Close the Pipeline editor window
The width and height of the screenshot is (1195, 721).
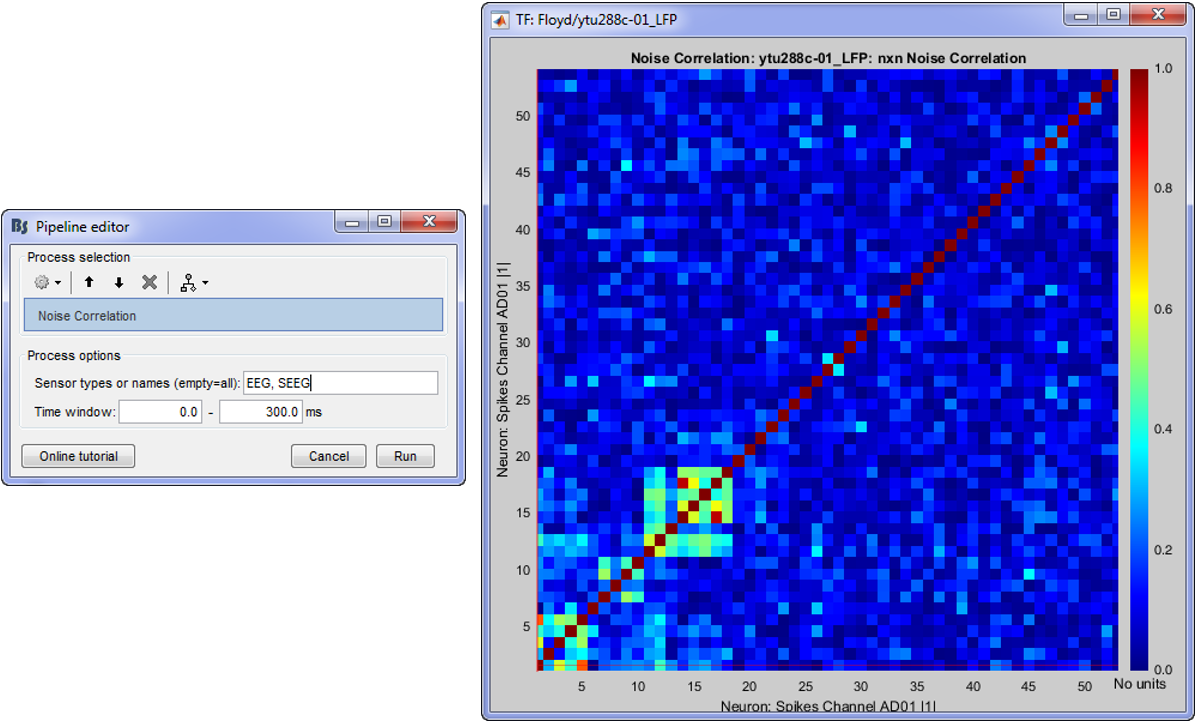tap(428, 222)
